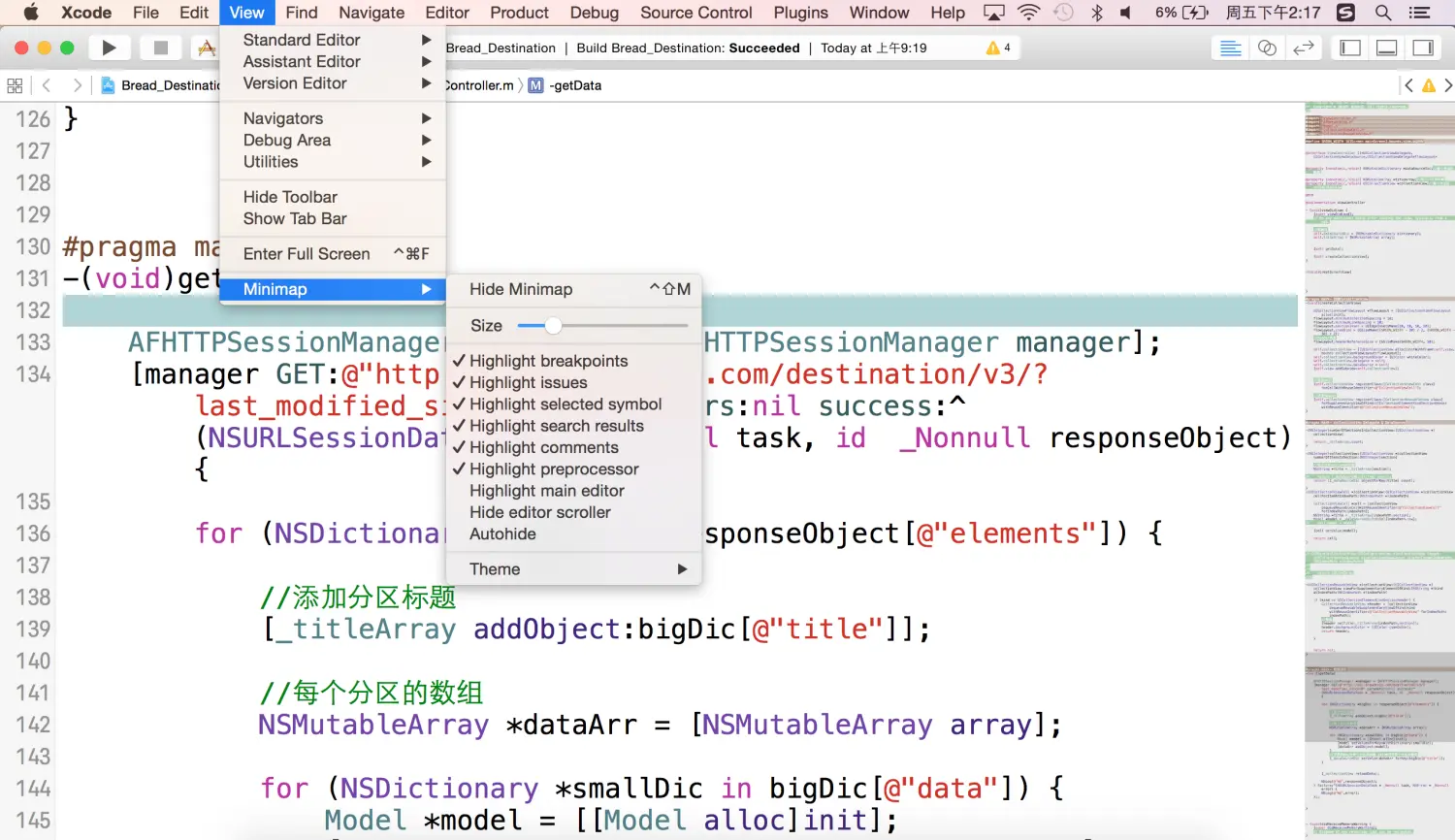Screen dimensions: 1455x840
Task: Show the Version editor icon
Action: point(1304,48)
